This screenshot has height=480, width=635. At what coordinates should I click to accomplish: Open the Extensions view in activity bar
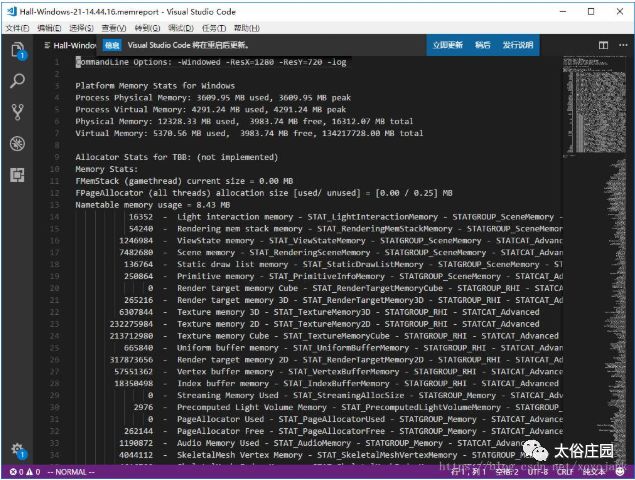pos(17,175)
